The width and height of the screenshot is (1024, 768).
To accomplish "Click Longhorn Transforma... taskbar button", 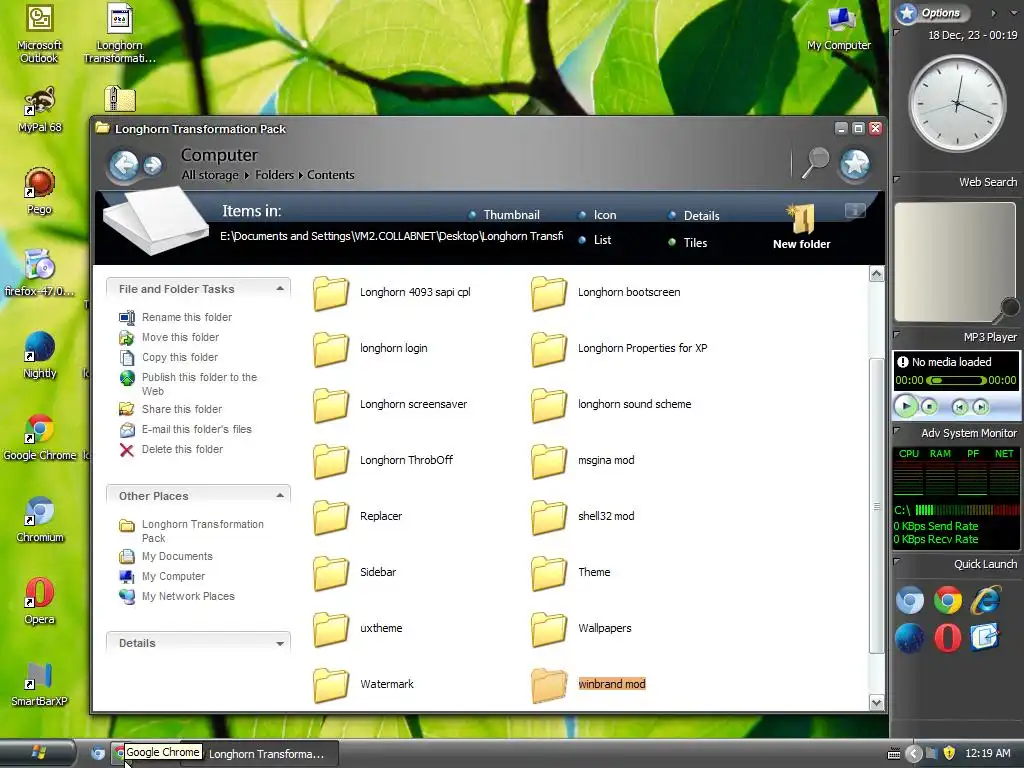I will [266, 754].
